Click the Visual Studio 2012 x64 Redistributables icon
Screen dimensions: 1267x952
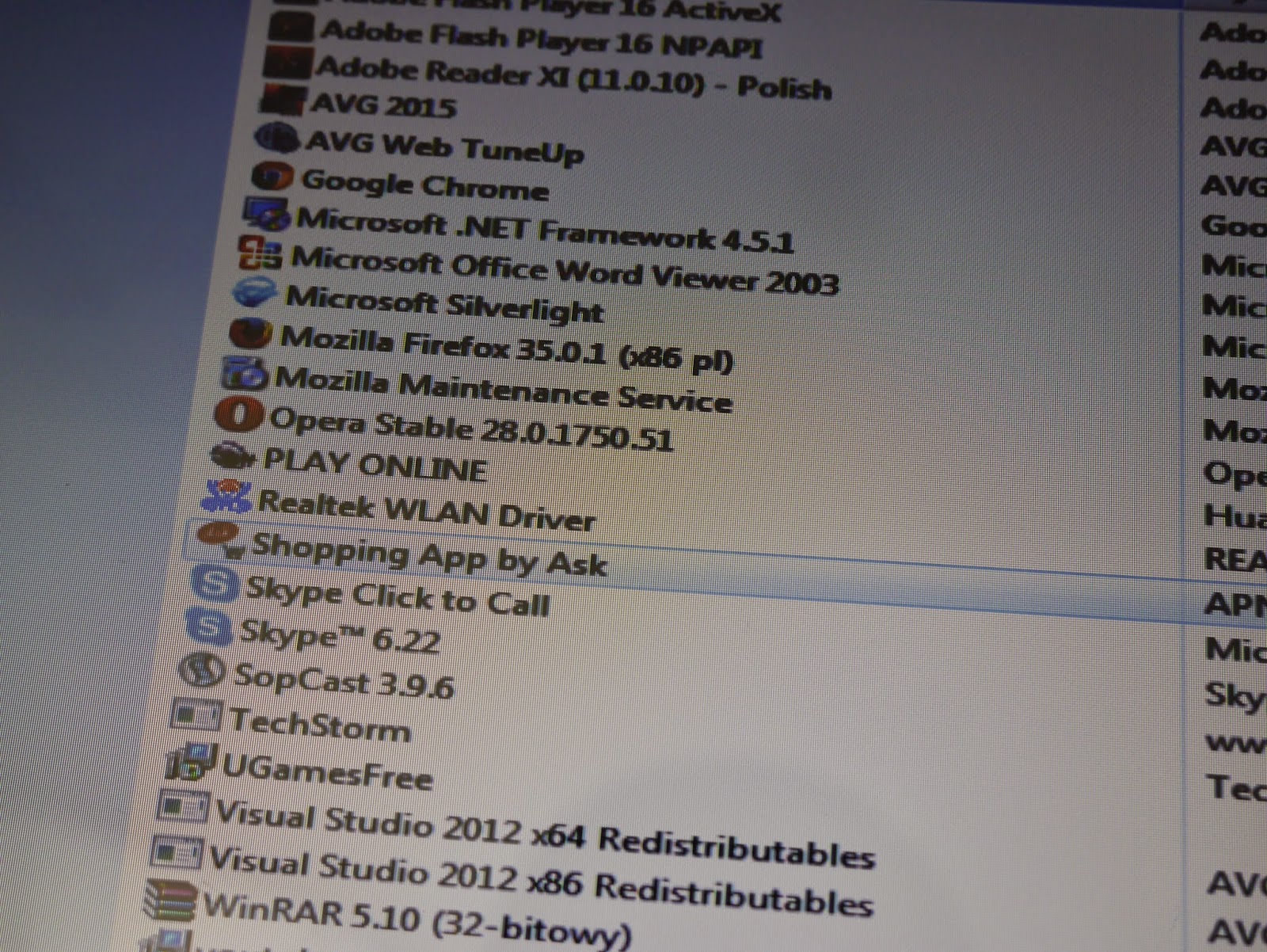pyautogui.click(x=184, y=806)
